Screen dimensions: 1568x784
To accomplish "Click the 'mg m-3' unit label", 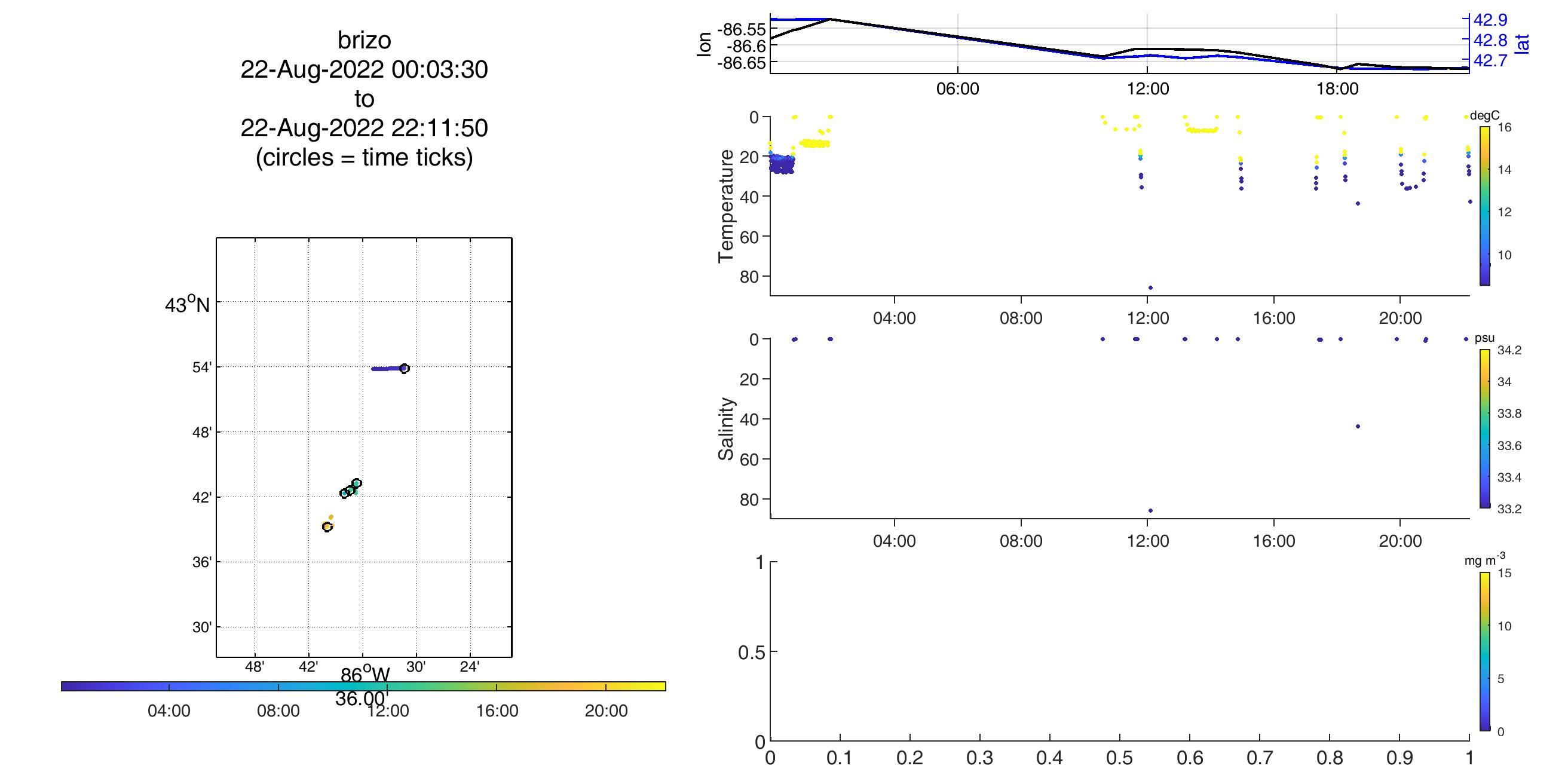I will coord(1485,559).
